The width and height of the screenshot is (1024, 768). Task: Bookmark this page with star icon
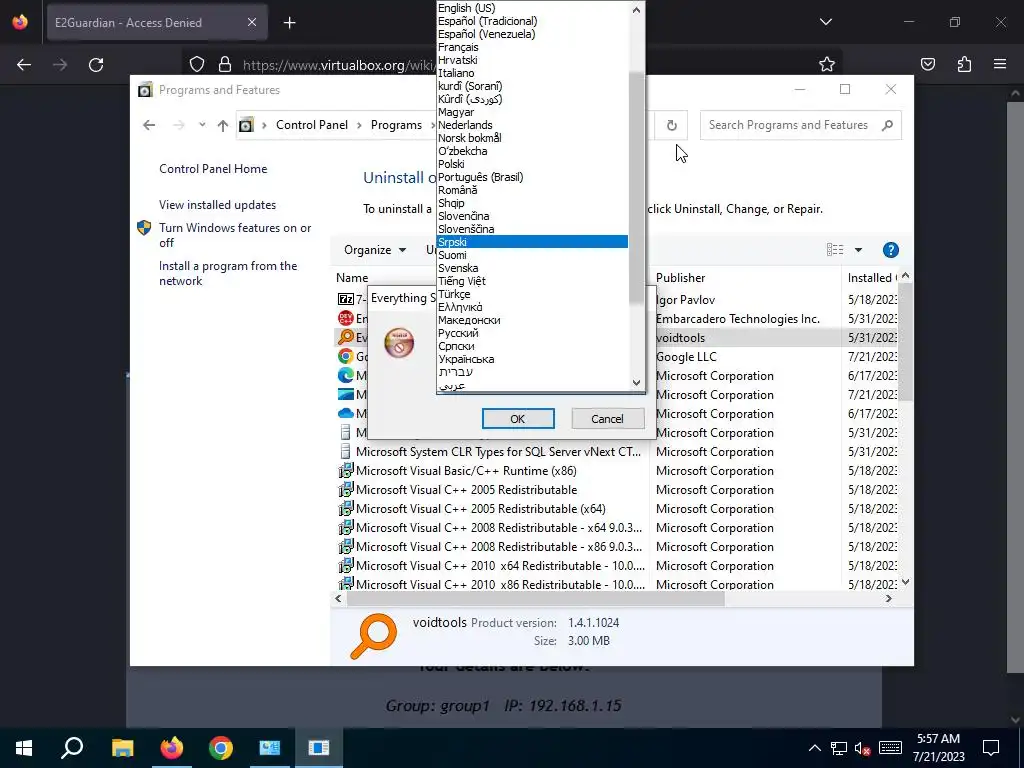click(x=827, y=64)
